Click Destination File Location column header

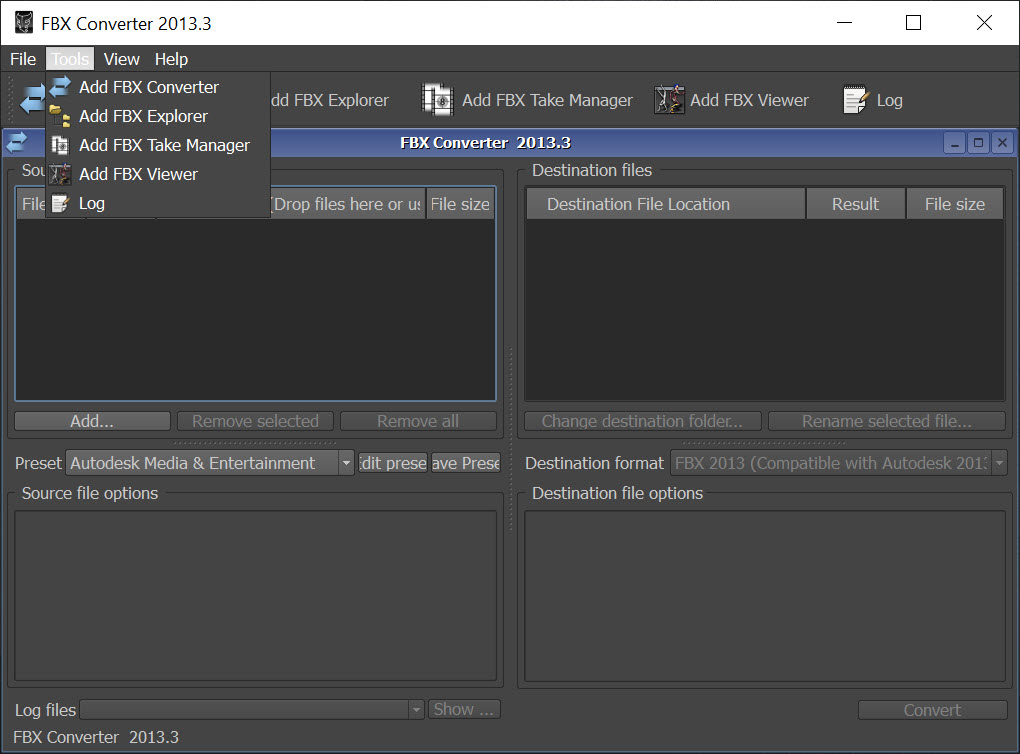(666, 204)
